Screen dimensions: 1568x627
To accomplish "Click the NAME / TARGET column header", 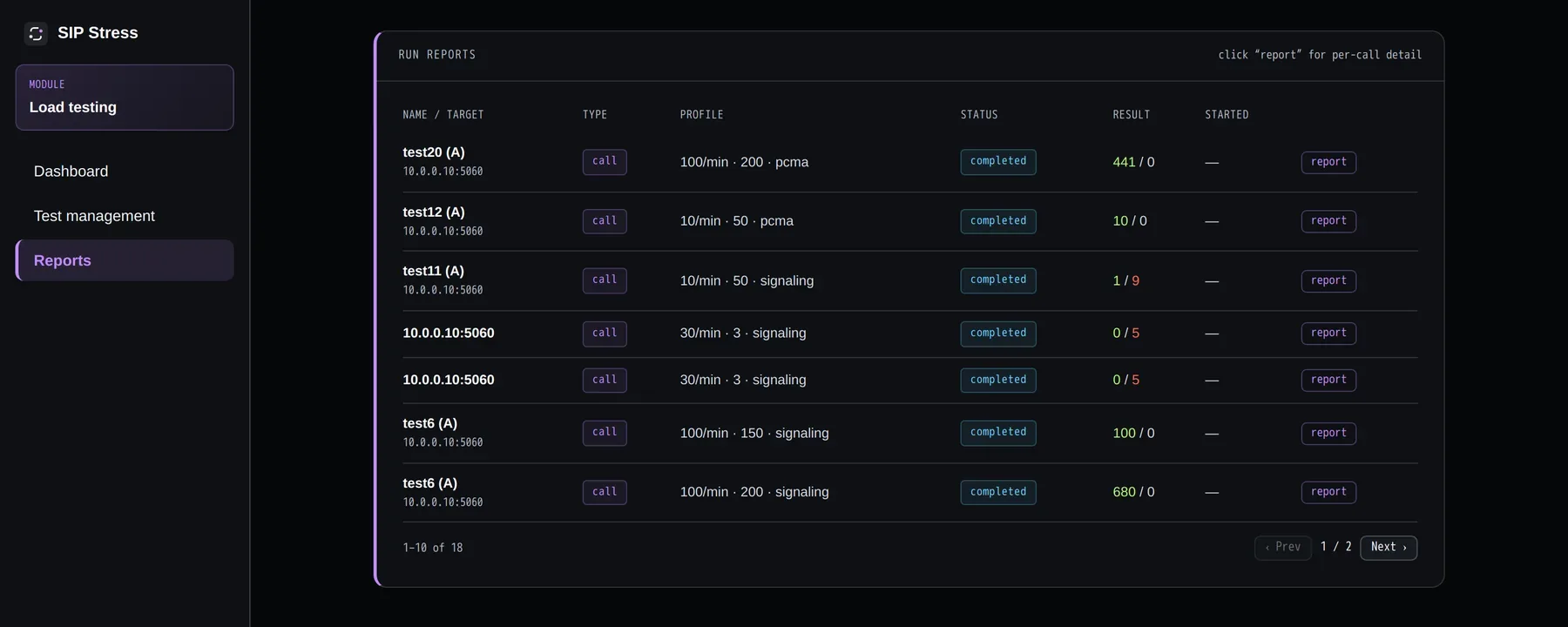I will tap(443, 115).
